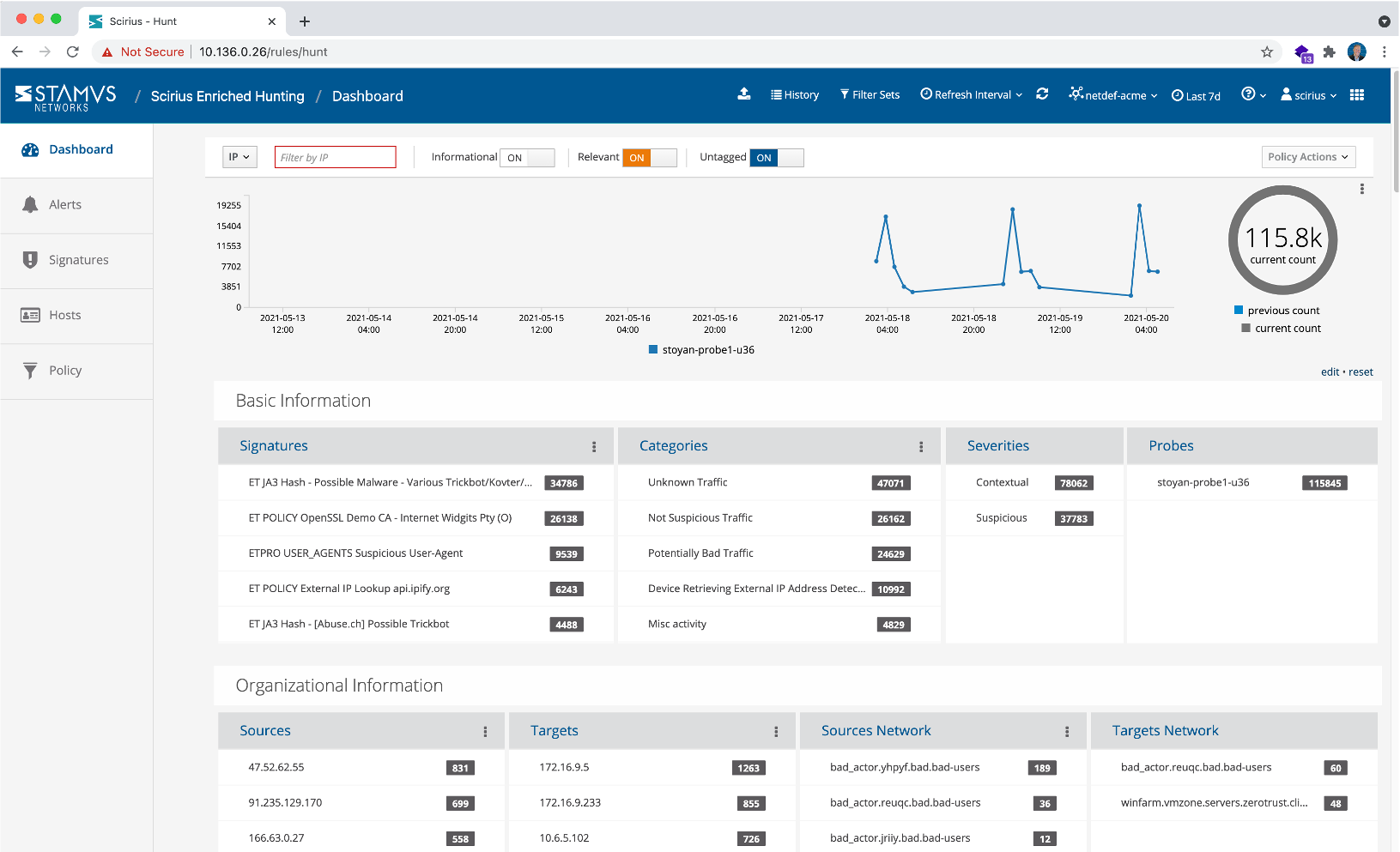The width and height of the screenshot is (1400, 852).
Task: Go to Alerts in sidebar
Action: (76, 205)
